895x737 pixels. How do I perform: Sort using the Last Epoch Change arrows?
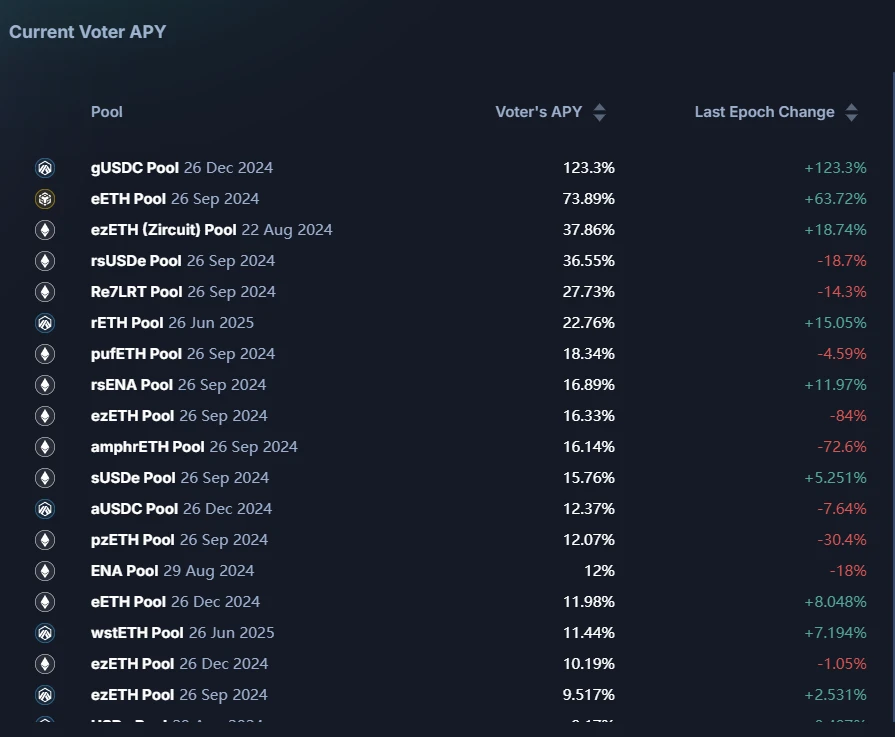pyautogui.click(x=851, y=112)
